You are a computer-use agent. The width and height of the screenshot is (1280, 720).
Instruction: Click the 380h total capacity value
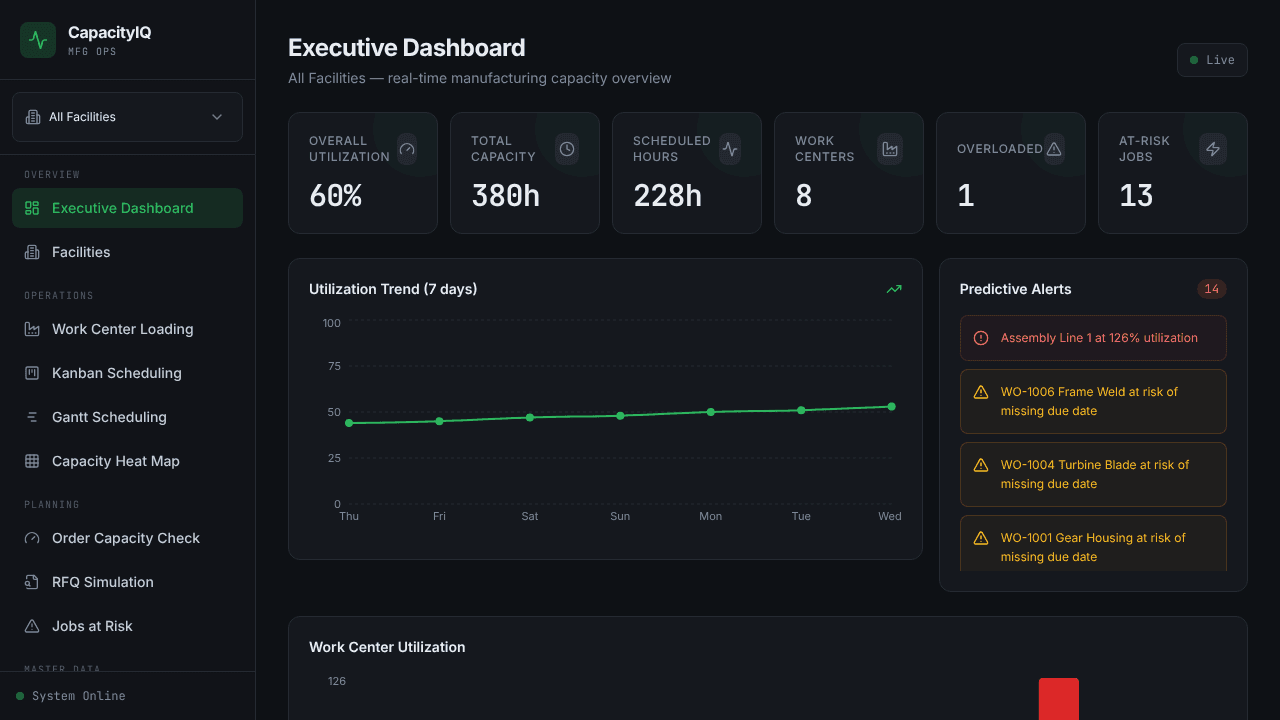click(505, 196)
